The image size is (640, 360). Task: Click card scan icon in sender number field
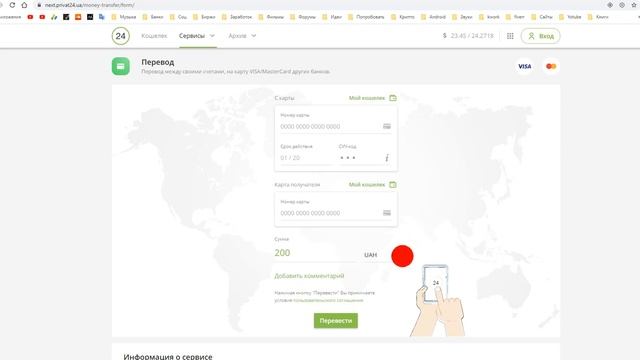click(x=387, y=127)
